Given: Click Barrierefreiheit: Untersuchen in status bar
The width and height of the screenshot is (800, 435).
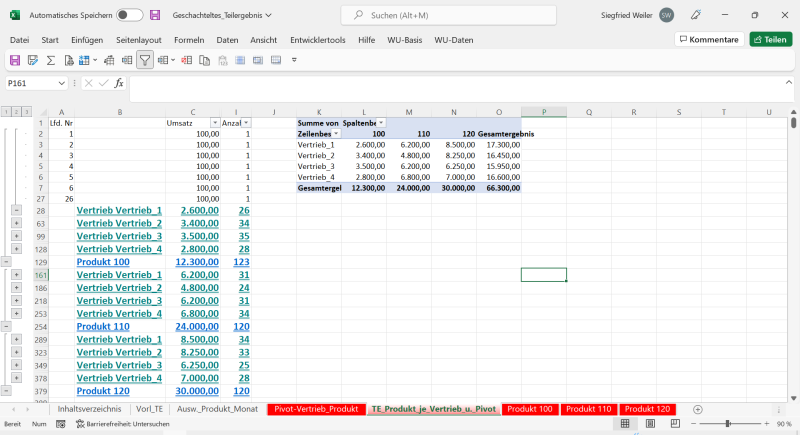Looking at the screenshot, I should click(122, 424).
